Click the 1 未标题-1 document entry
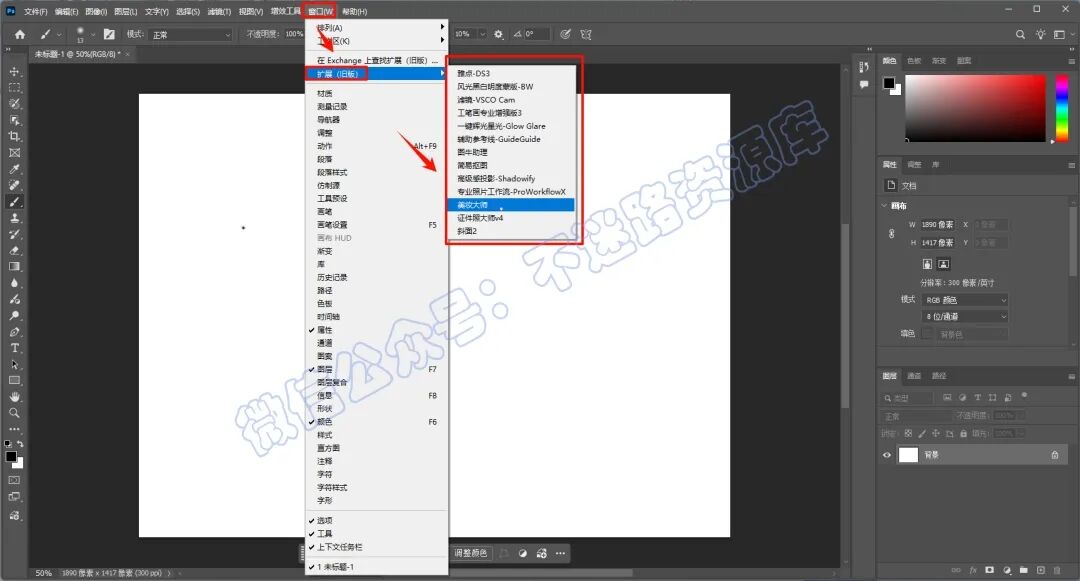This screenshot has width=1080, height=581. click(x=377, y=567)
